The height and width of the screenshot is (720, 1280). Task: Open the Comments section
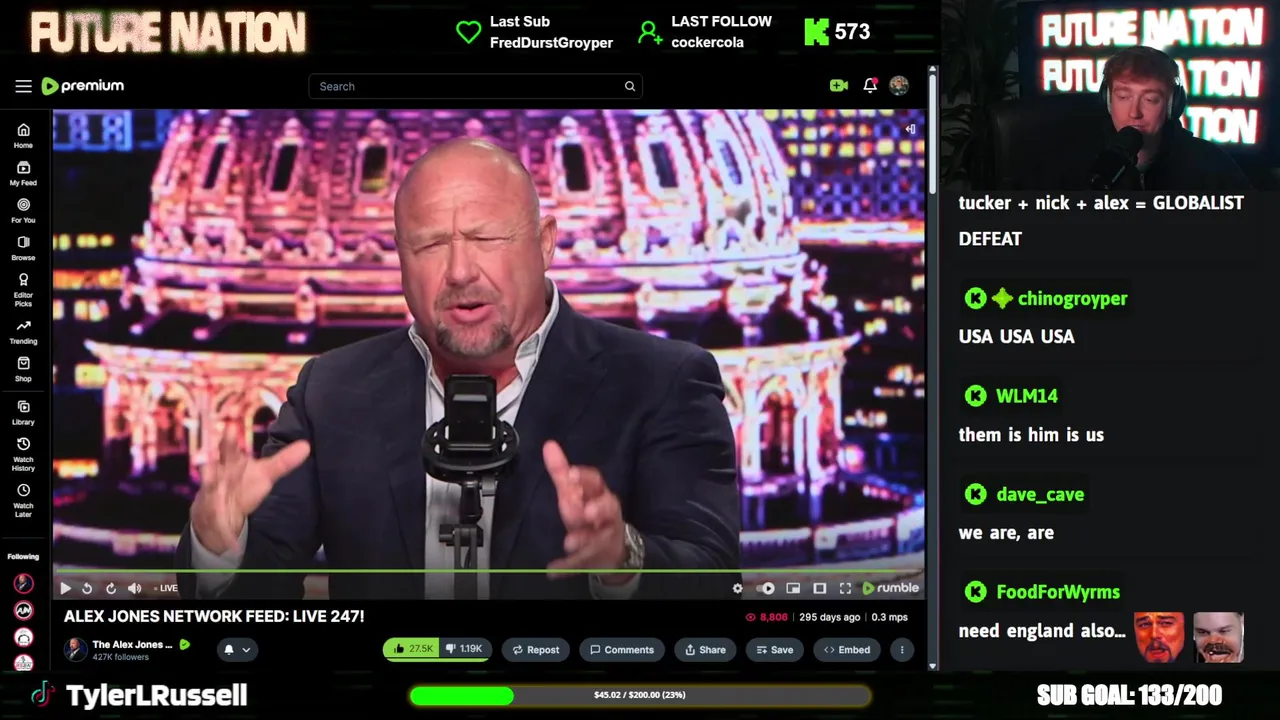pyautogui.click(x=621, y=650)
